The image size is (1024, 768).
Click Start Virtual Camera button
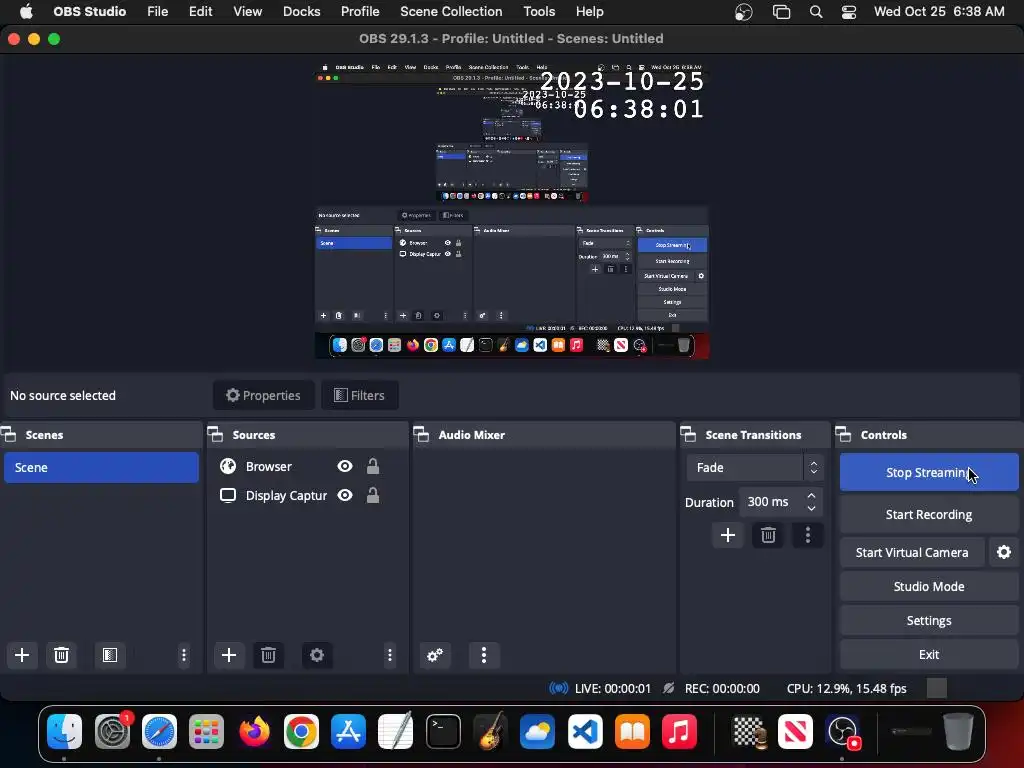[x=912, y=552]
